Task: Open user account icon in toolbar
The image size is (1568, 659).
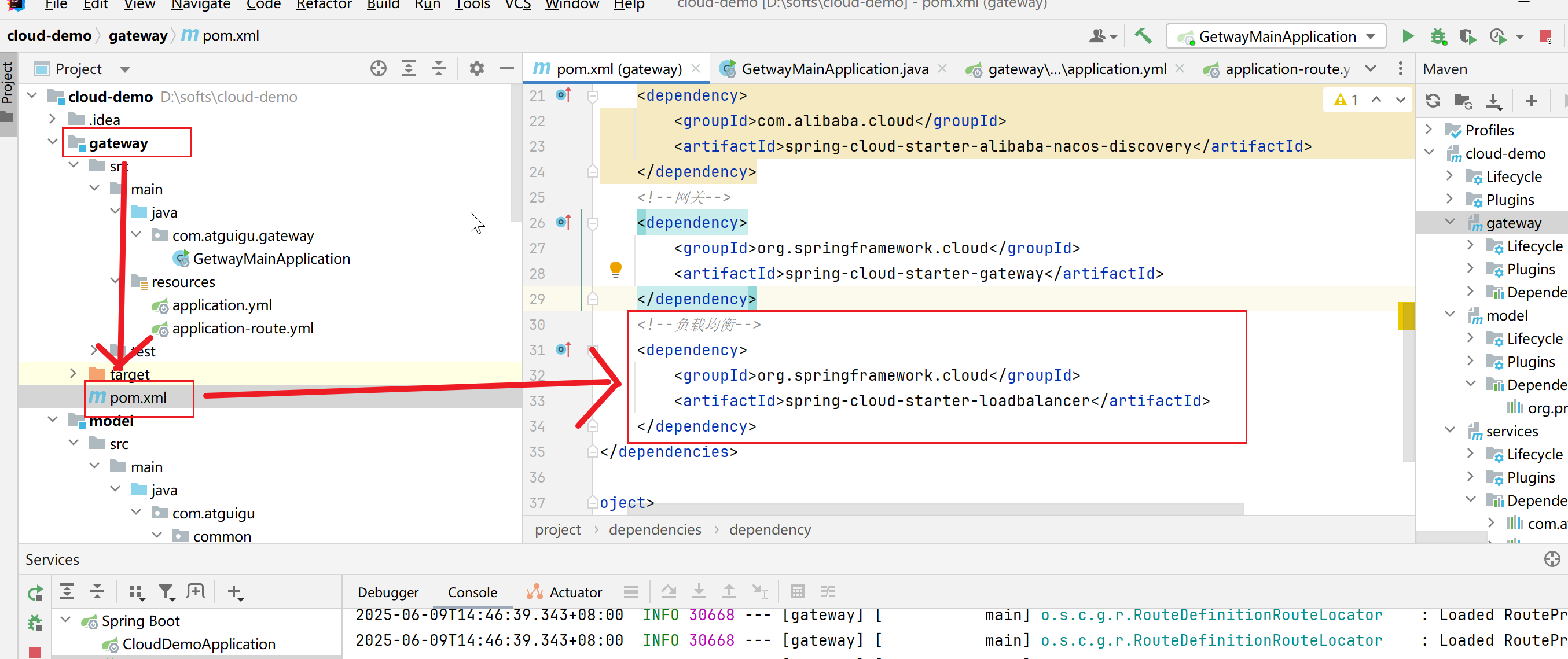Action: point(1103,36)
